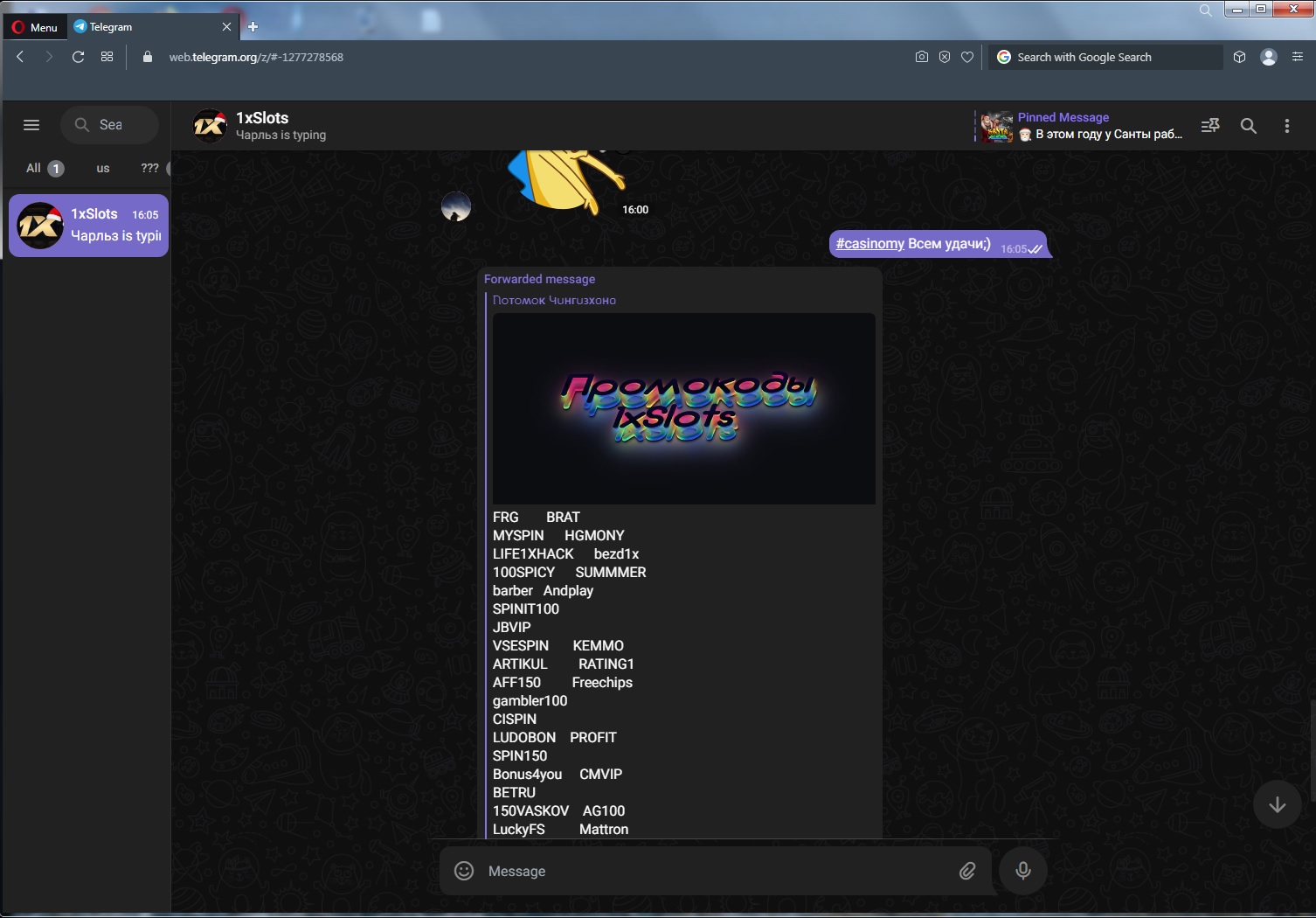1316x918 pixels.
Task: Bookmark page with the heart icon
Action: tap(967, 57)
